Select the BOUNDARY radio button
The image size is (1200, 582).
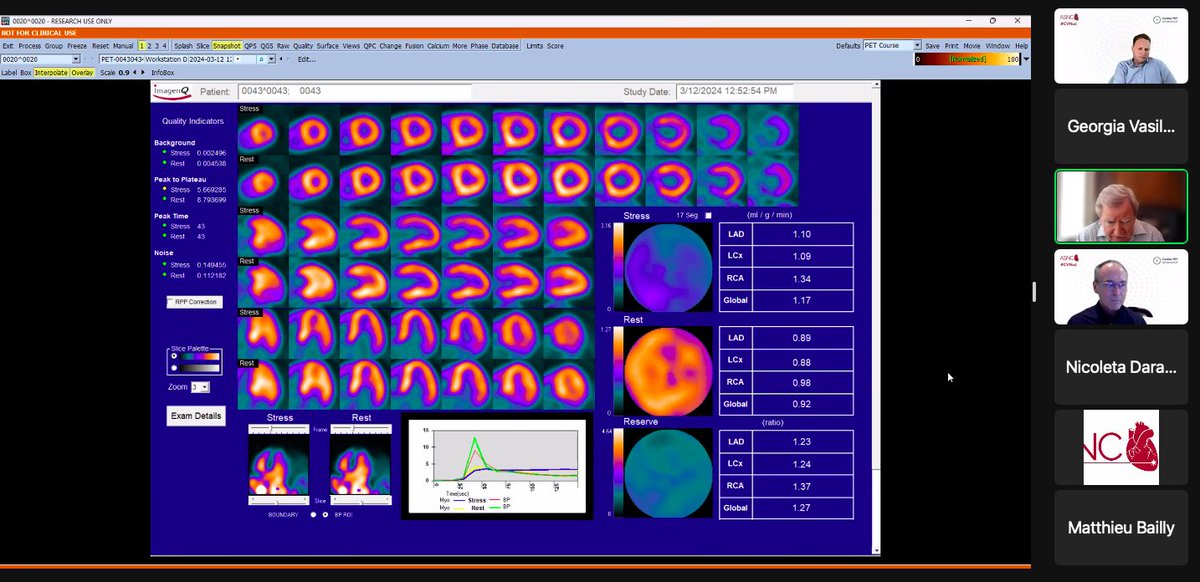(313, 514)
